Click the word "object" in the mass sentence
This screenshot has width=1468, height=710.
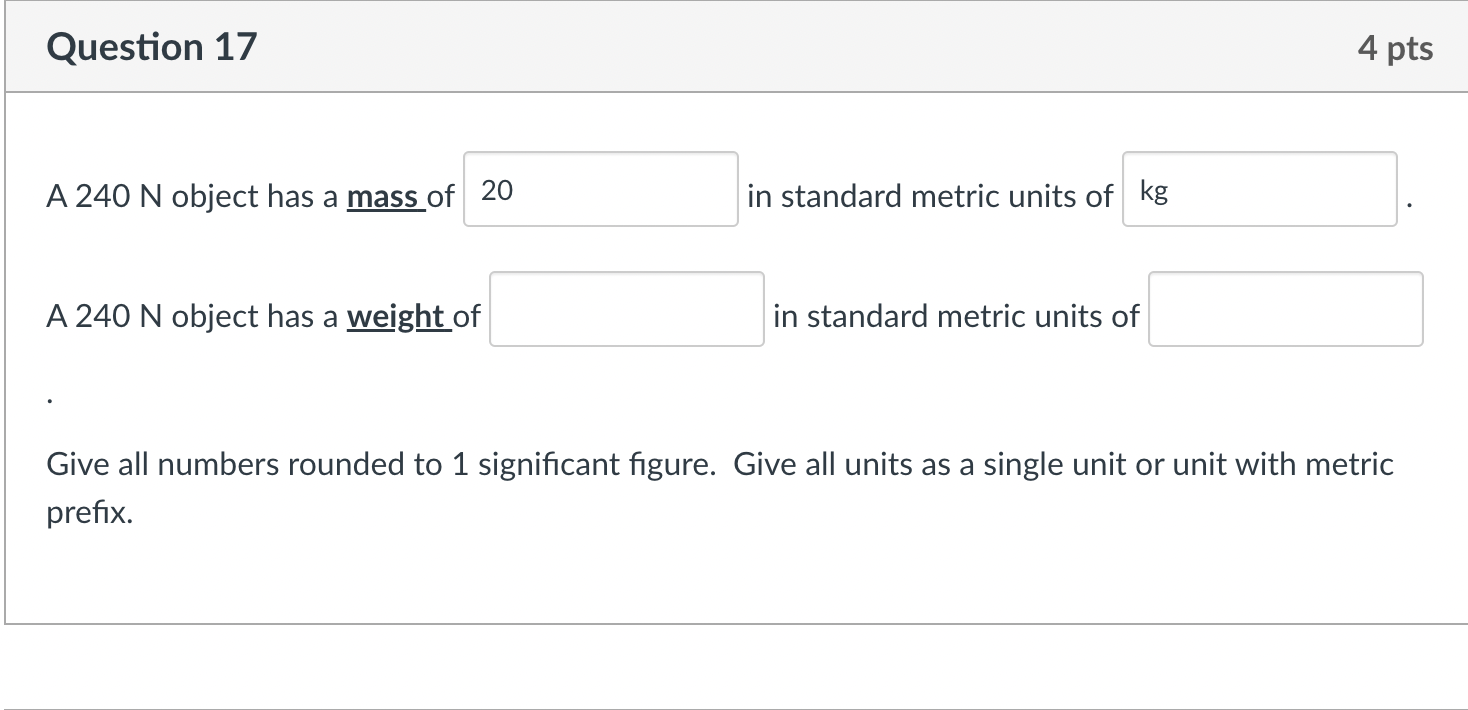[215, 197]
